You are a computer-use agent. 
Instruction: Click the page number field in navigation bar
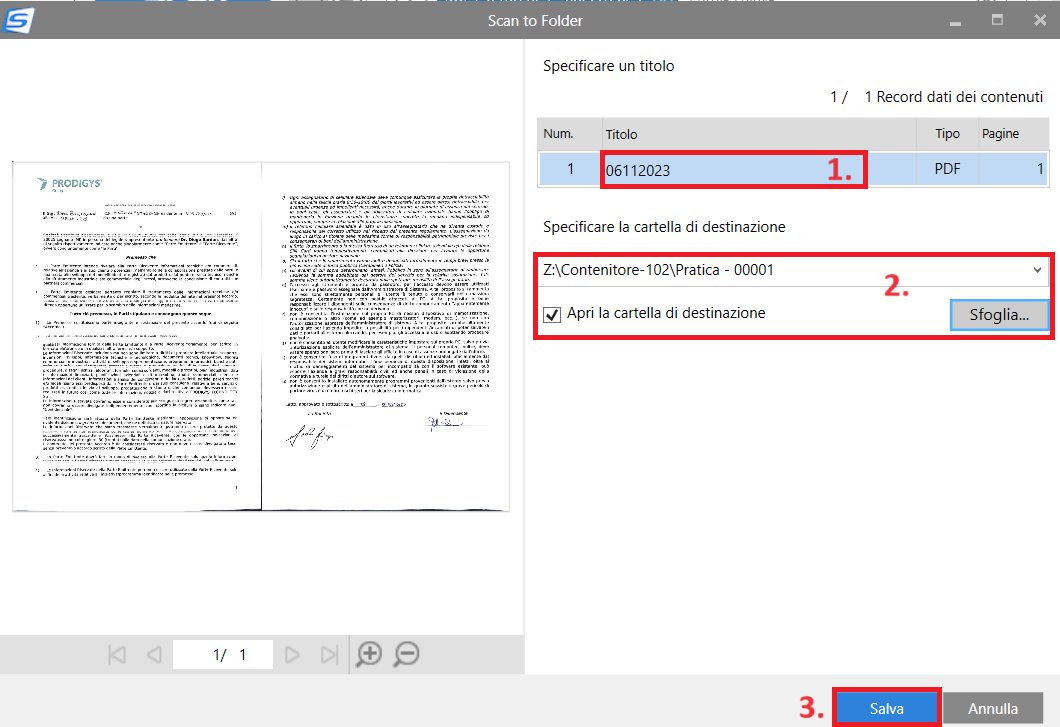click(229, 655)
